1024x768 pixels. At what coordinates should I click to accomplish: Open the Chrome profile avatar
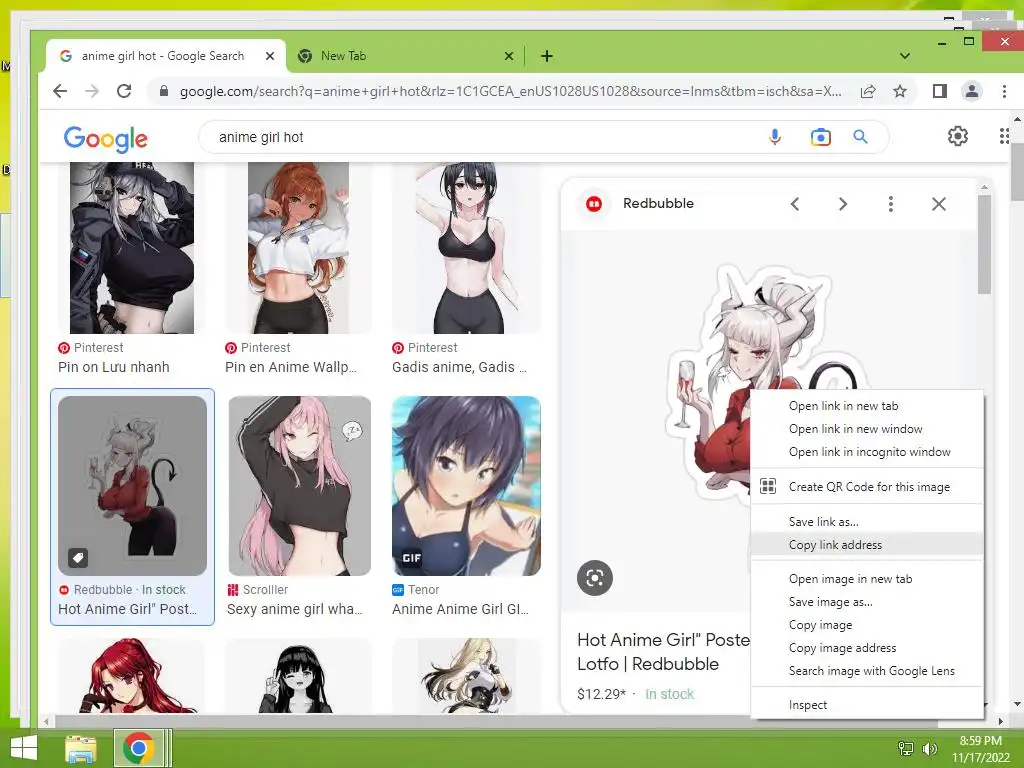tap(972, 91)
